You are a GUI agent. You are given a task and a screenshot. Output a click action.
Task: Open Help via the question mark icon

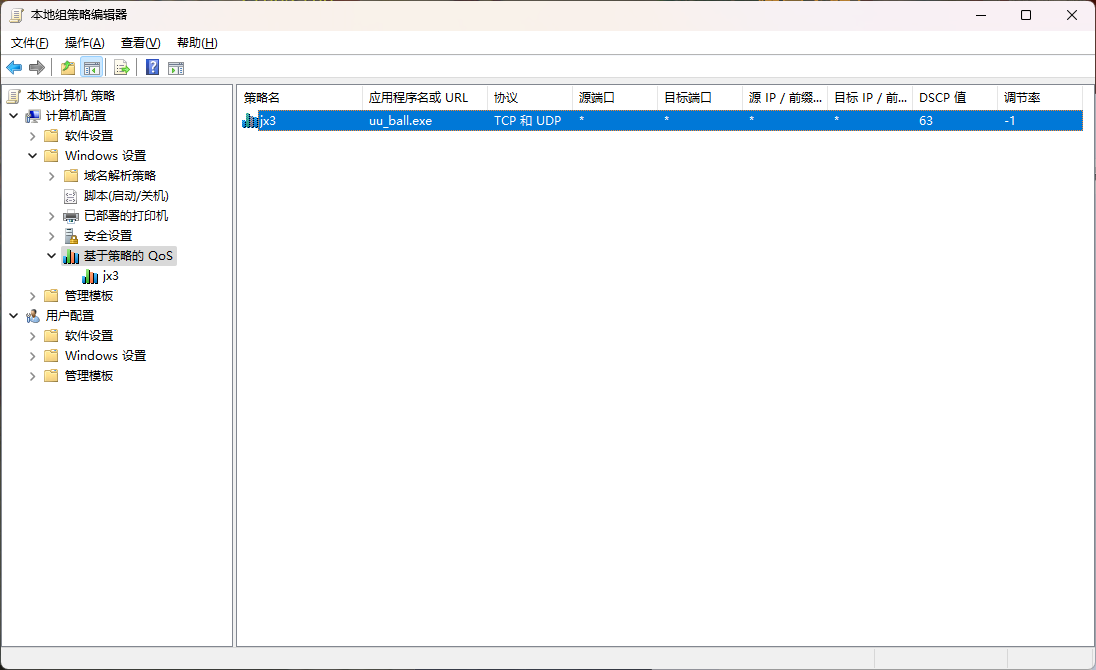pyautogui.click(x=153, y=68)
